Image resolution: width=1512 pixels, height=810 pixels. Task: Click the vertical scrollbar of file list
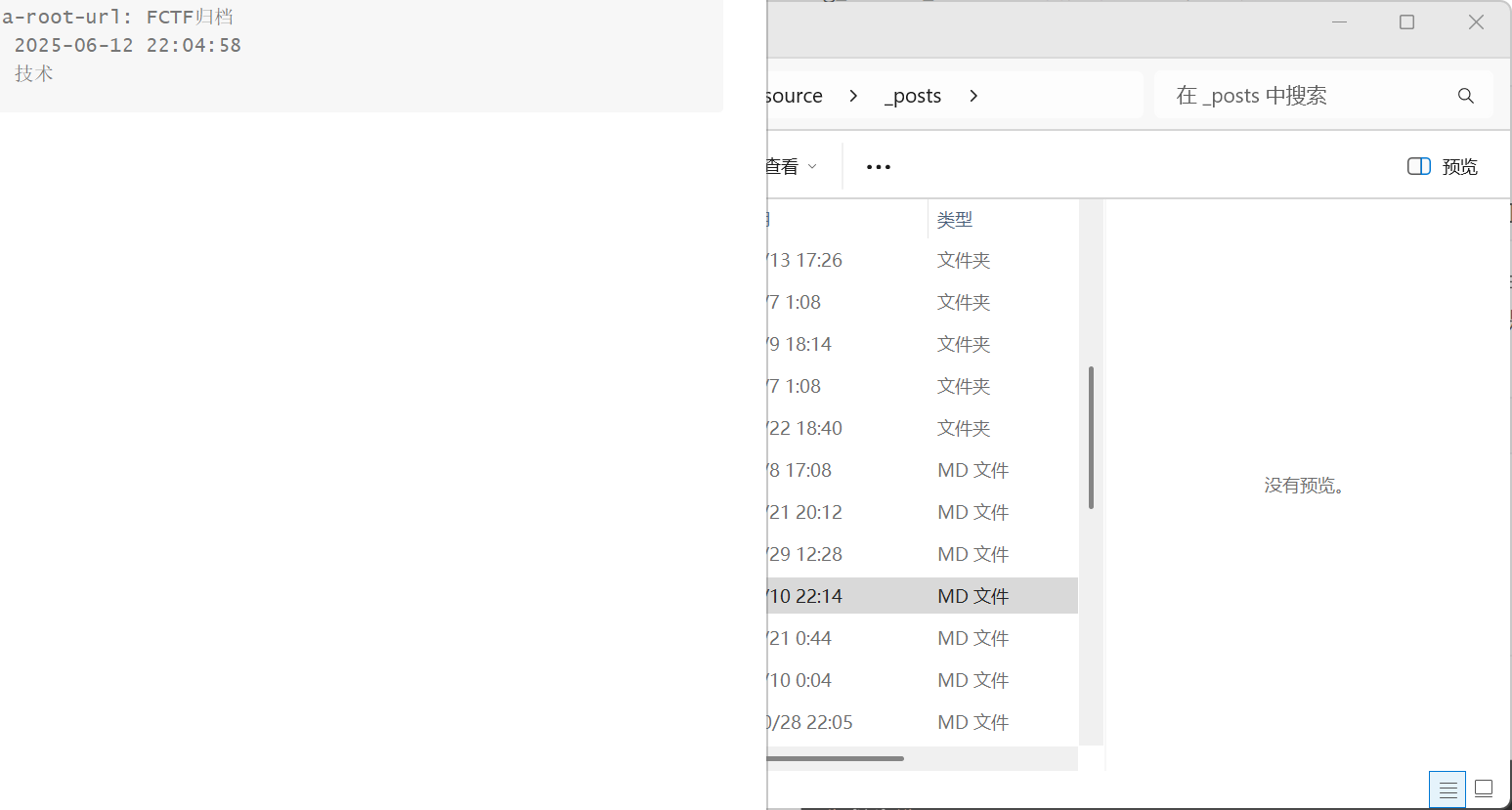1091,438
